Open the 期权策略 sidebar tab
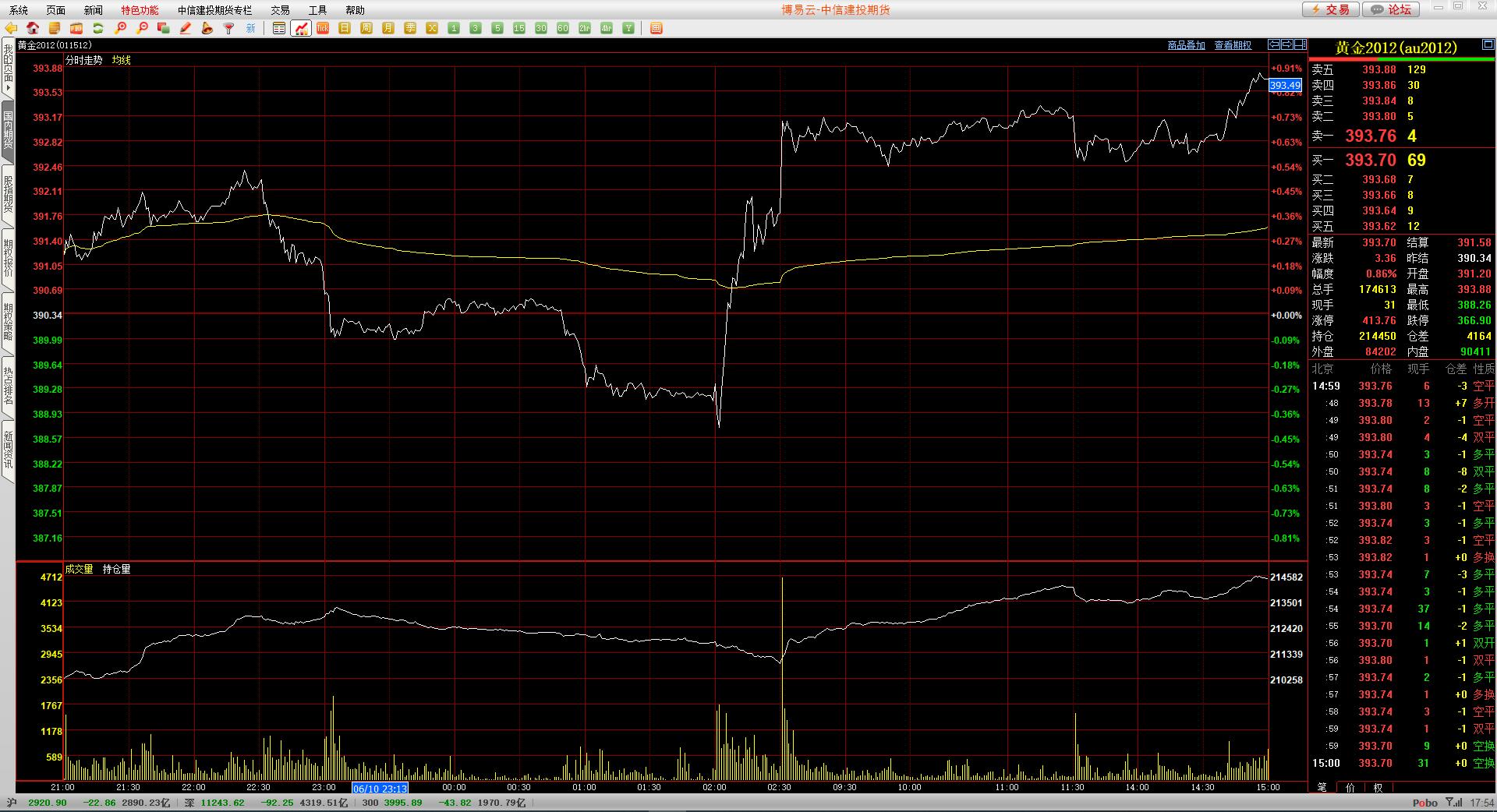Image resolution: width=1497 pixels, height=812 pixels. pos(8,323)
